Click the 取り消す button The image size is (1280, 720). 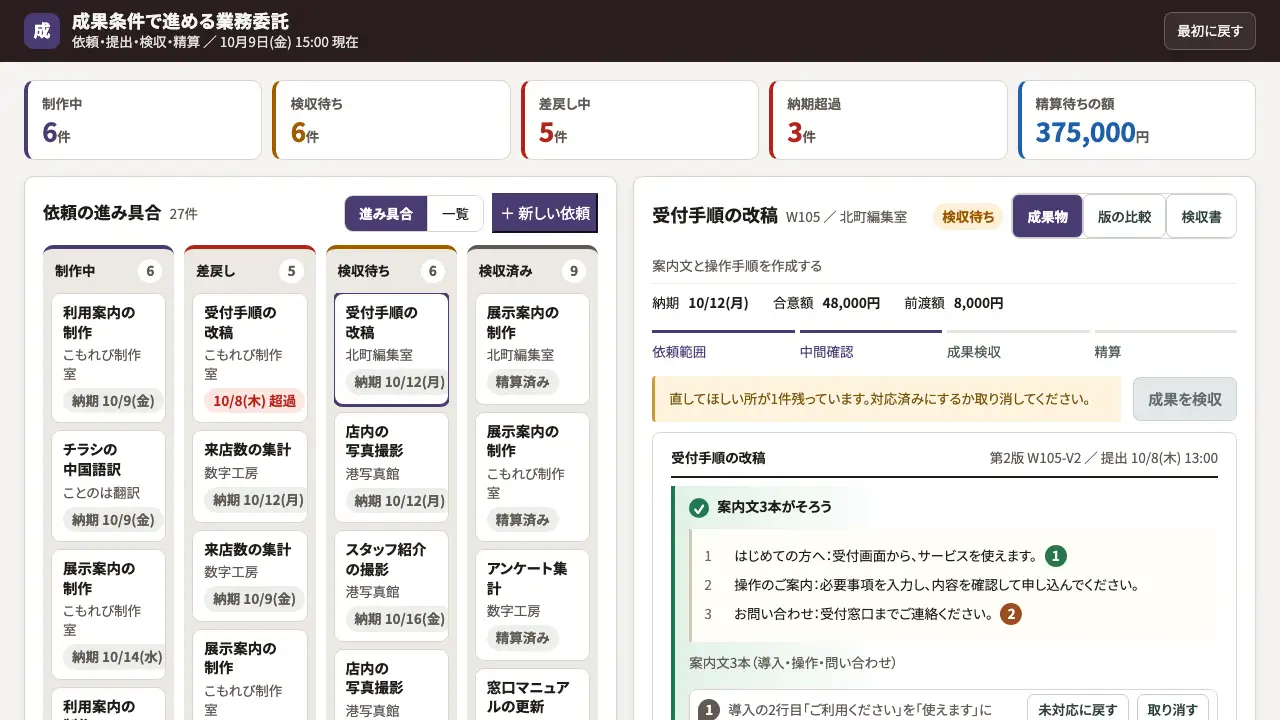[1172, 710]
